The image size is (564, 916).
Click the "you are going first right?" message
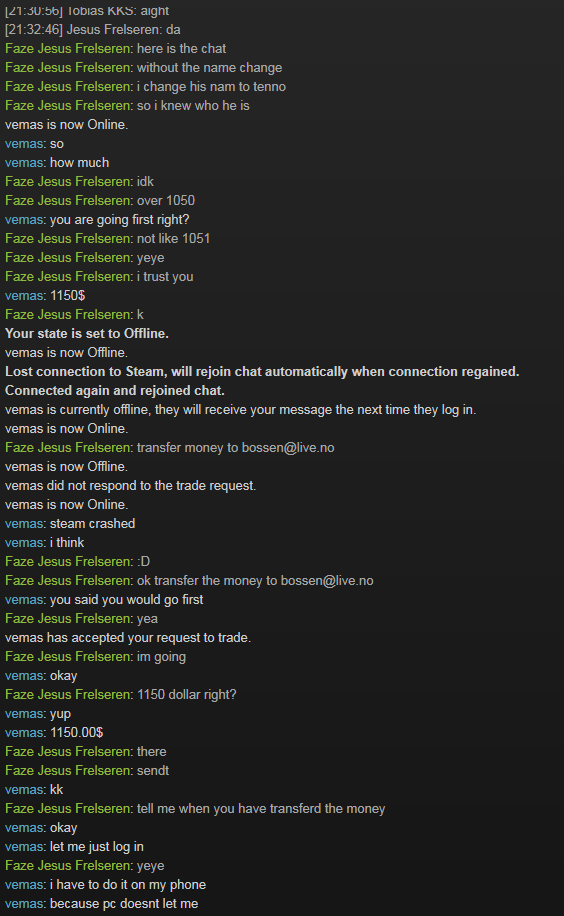click(120, 220)
